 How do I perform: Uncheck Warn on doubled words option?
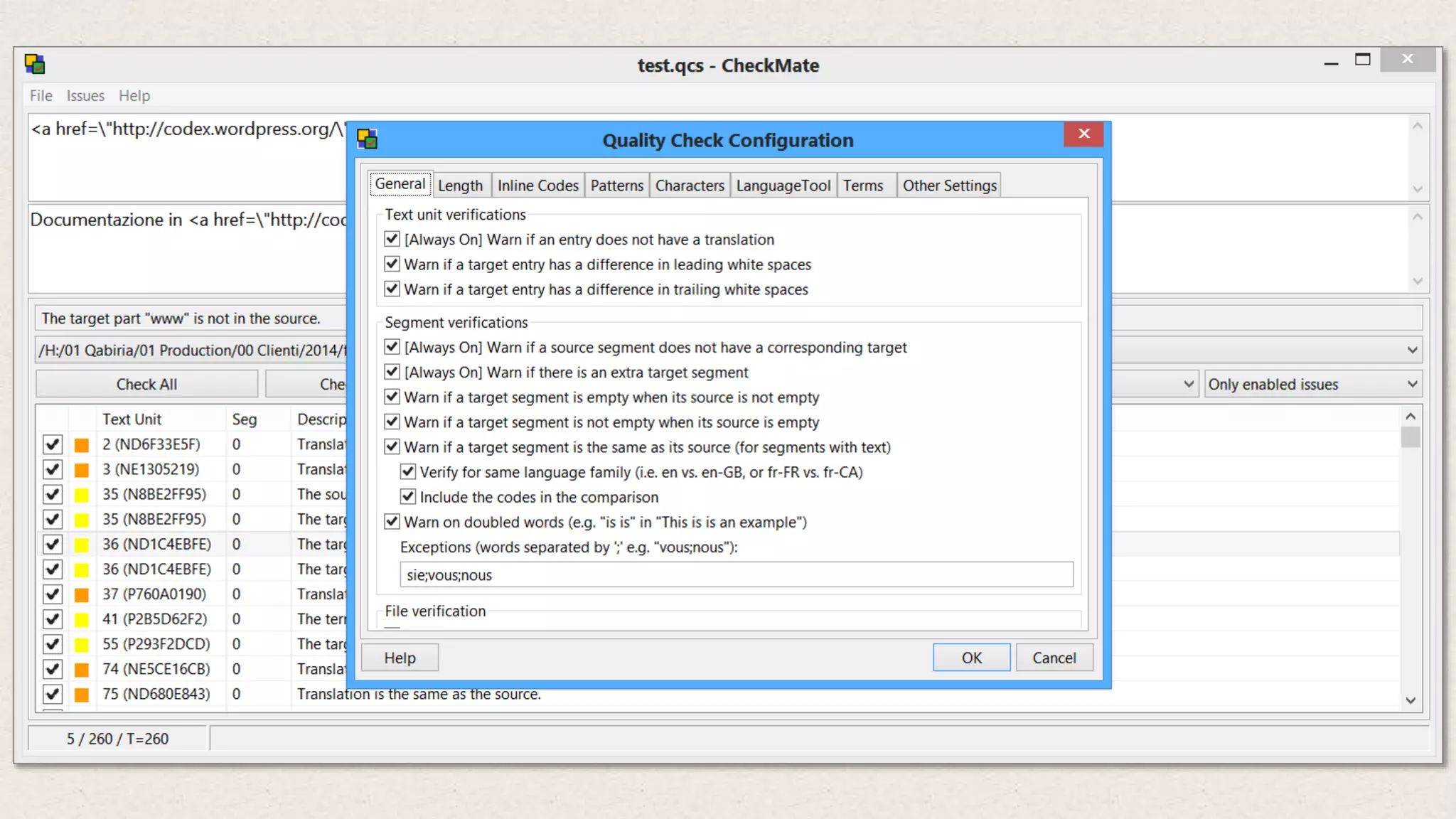[392, 522]
